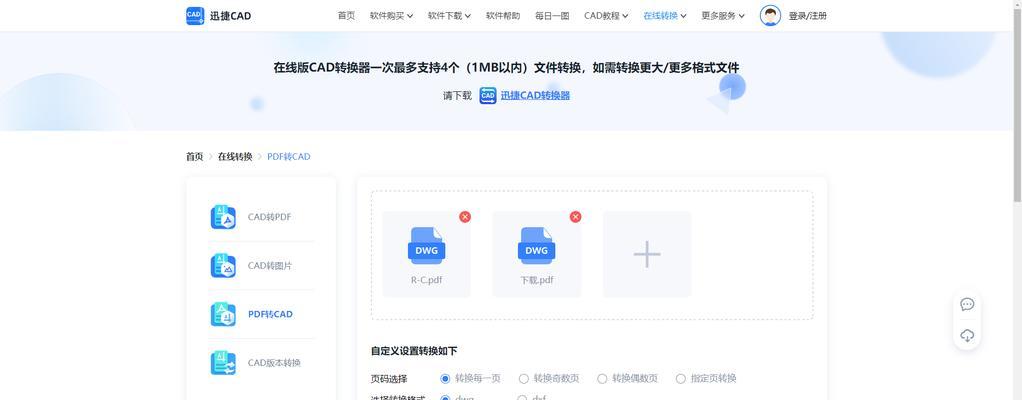Click 在线转换 in the breadcrumb
Viewport: 1022px width, 400px height.
[235, 156]
